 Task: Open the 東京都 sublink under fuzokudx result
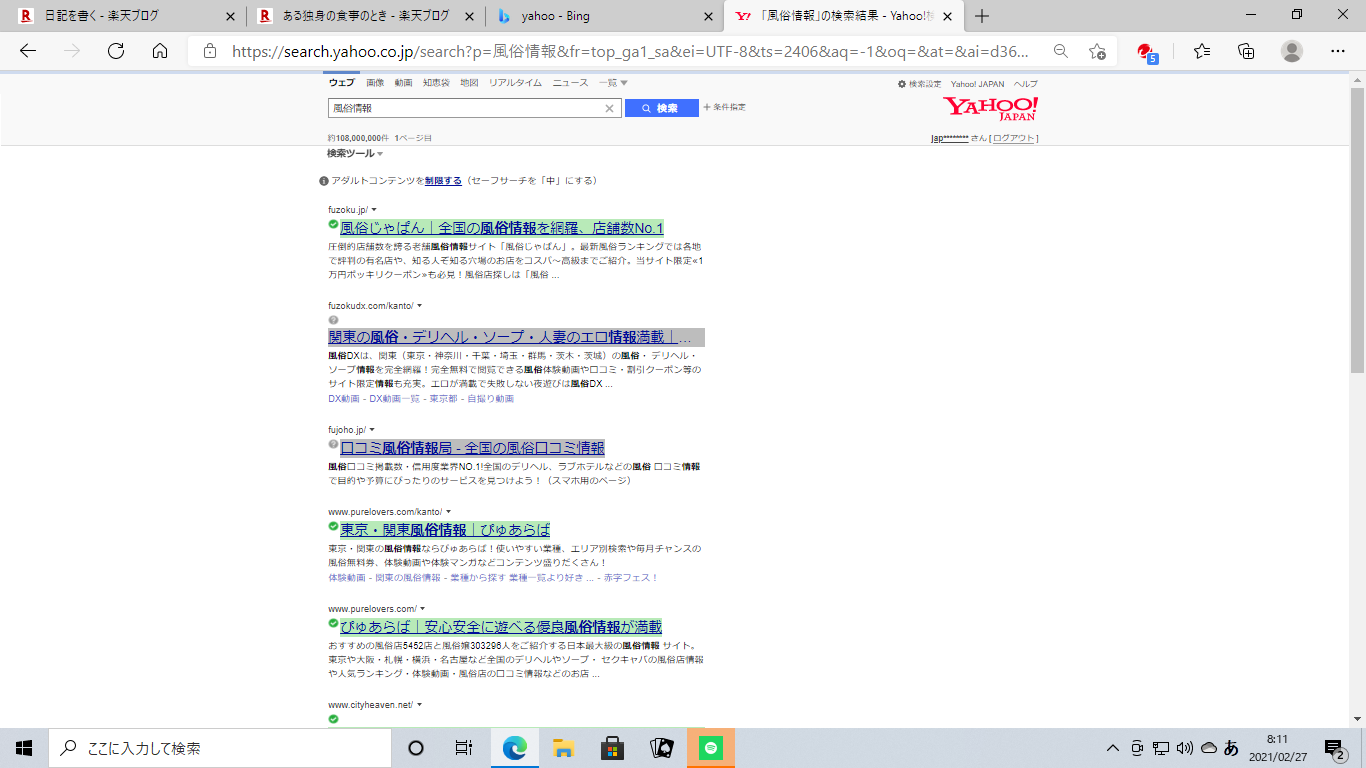[444, 399]
